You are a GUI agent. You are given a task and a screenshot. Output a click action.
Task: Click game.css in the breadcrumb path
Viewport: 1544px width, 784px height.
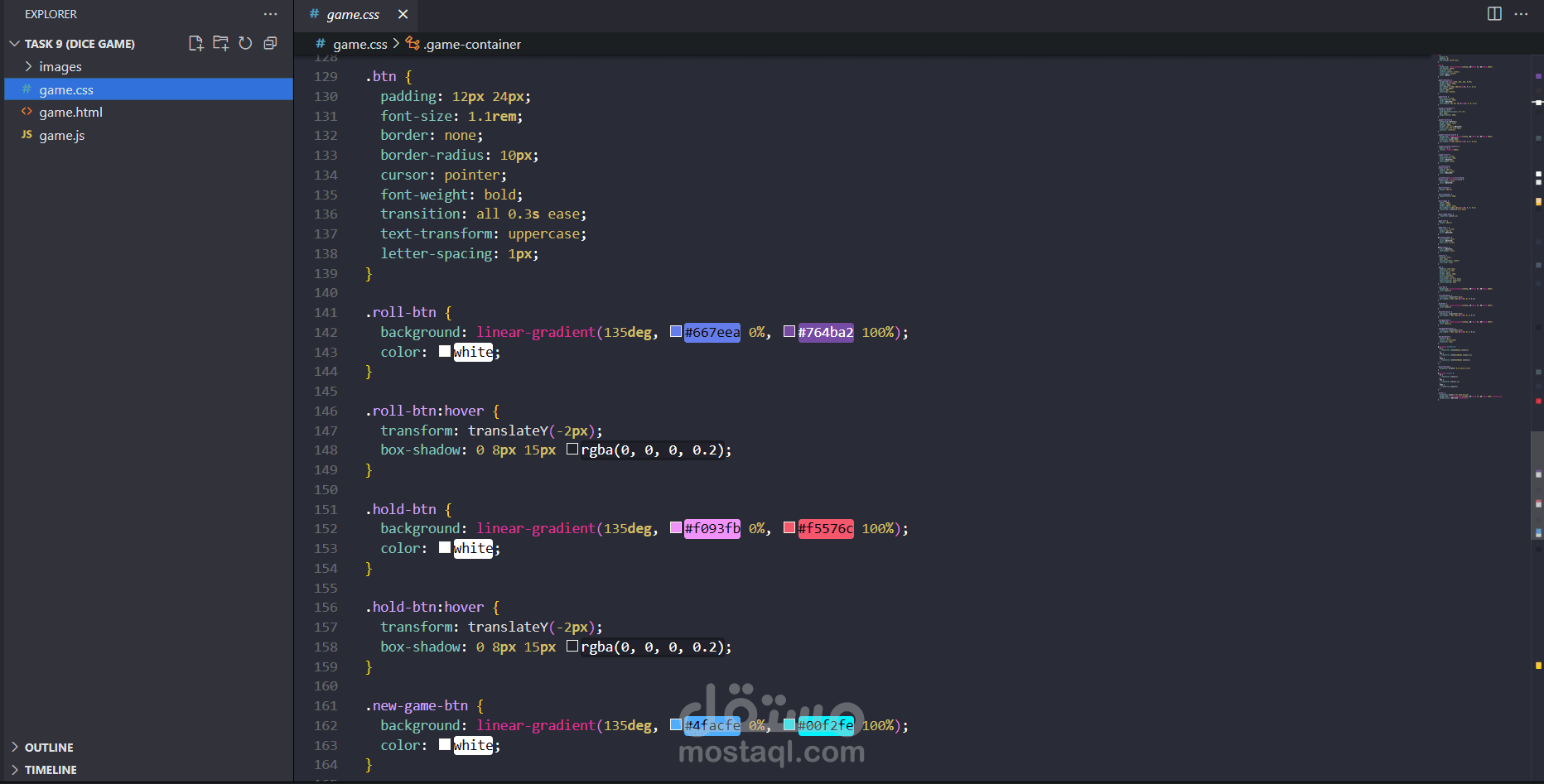point(359,45)
